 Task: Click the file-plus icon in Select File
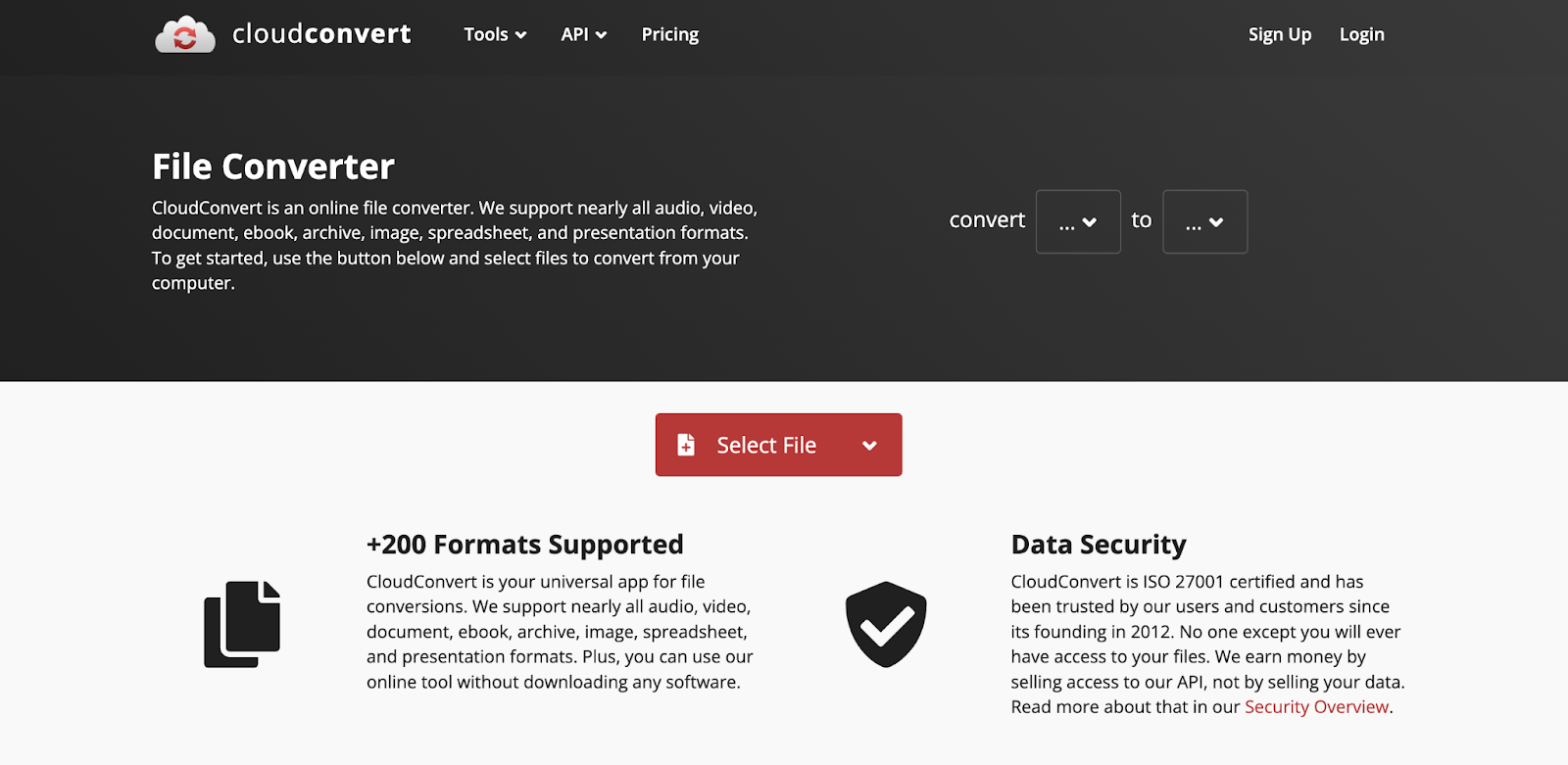coord(686,445)
